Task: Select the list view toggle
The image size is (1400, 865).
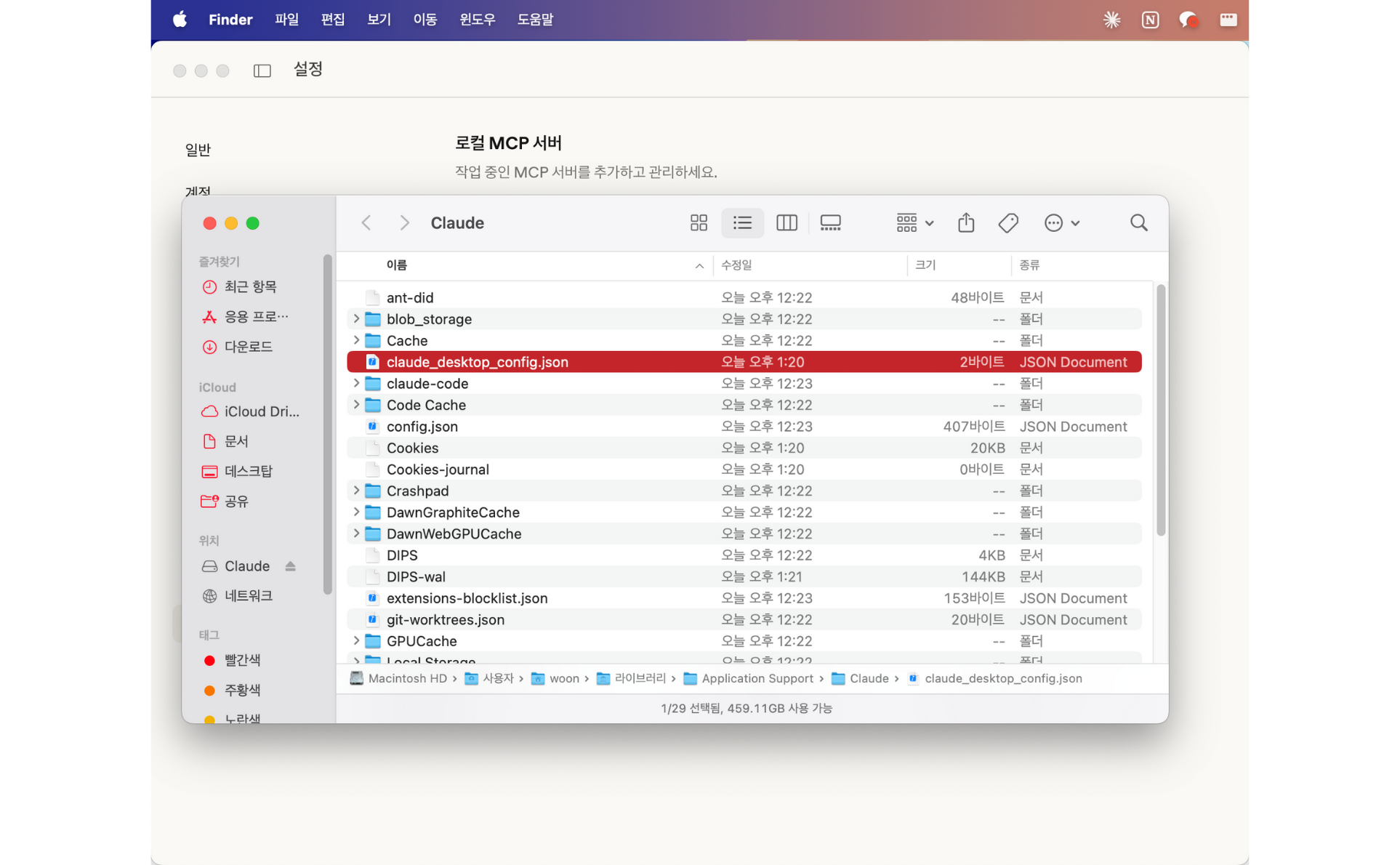Action: click(742, 223)
